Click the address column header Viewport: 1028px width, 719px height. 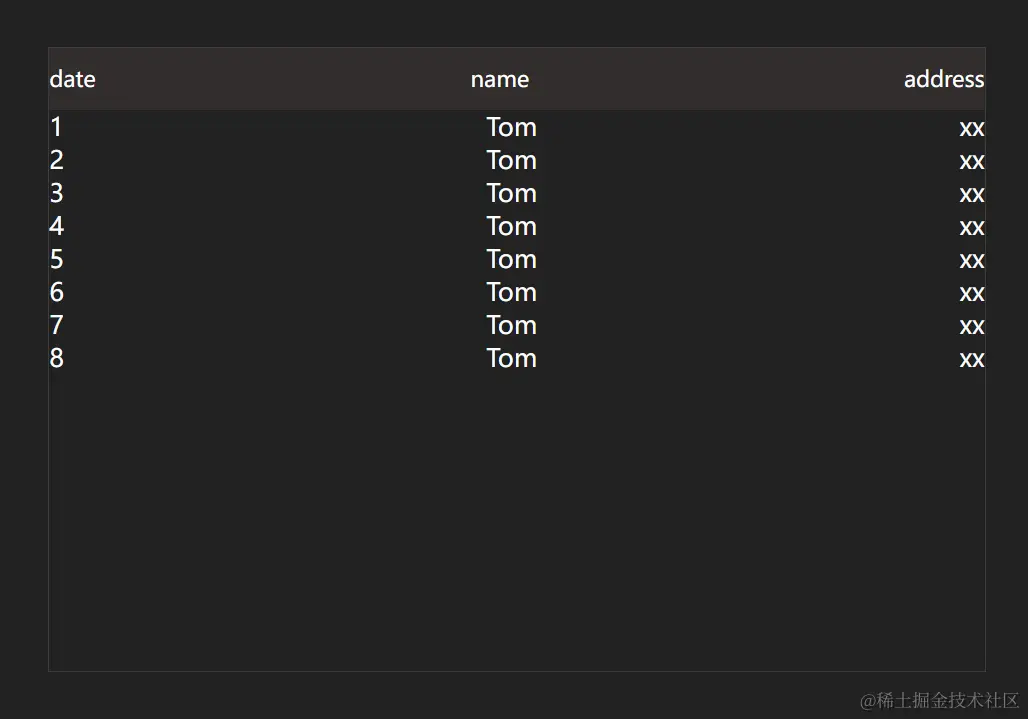pos(943,79)
